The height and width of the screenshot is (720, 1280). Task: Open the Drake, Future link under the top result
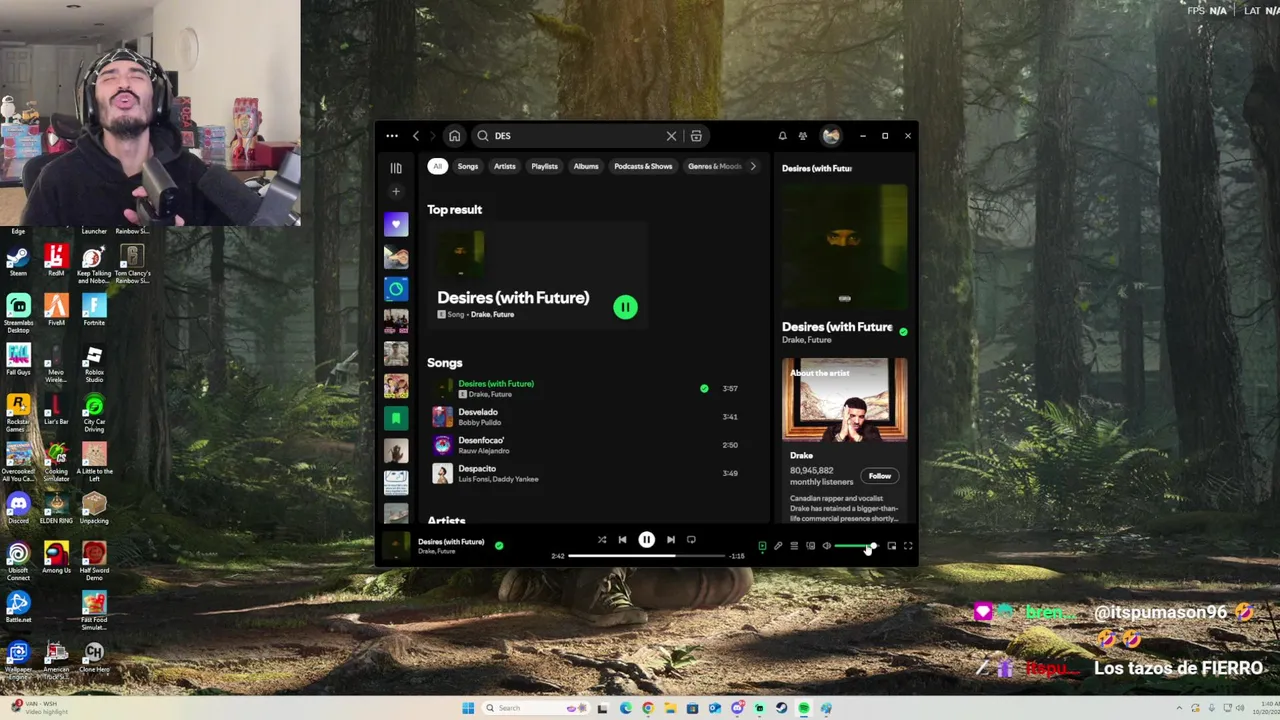492,315
